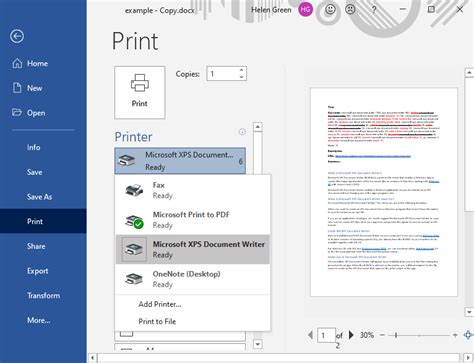Increase copies with the up arrow
474x363 pixels.
click(x=241, y=70)
